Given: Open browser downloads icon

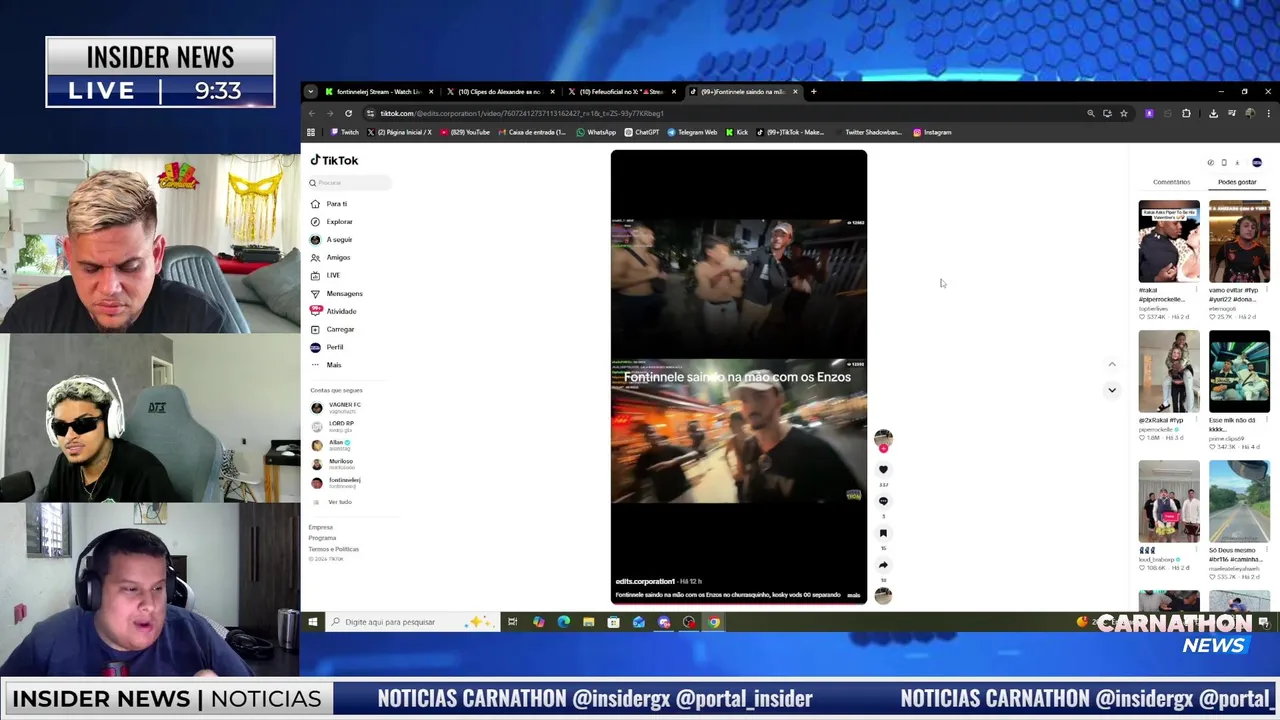Looking at the screenshot, I should point(1213,113).
